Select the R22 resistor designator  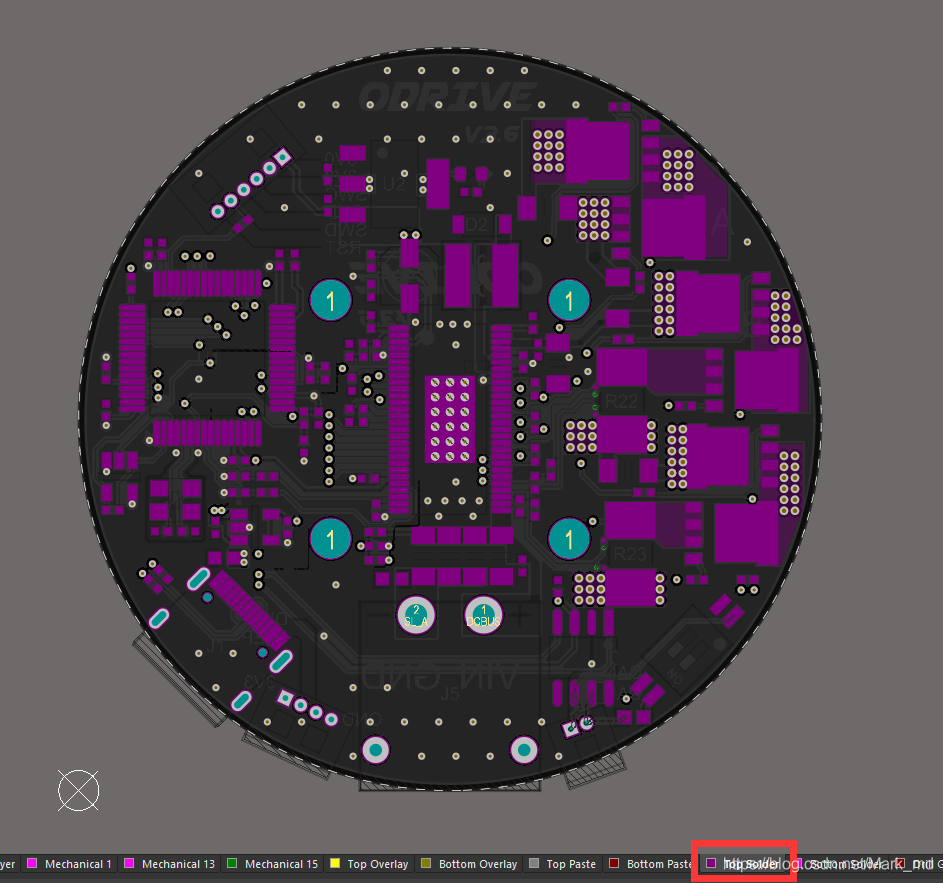pyautogui.click(x=621, y=401)
